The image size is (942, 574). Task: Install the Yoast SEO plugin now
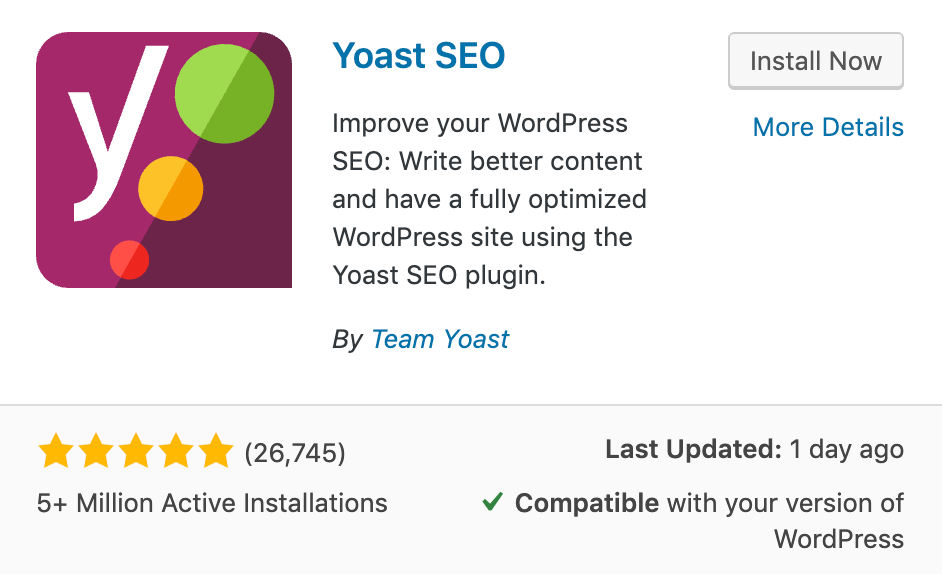pyautogui.click(x=816, y=61)
